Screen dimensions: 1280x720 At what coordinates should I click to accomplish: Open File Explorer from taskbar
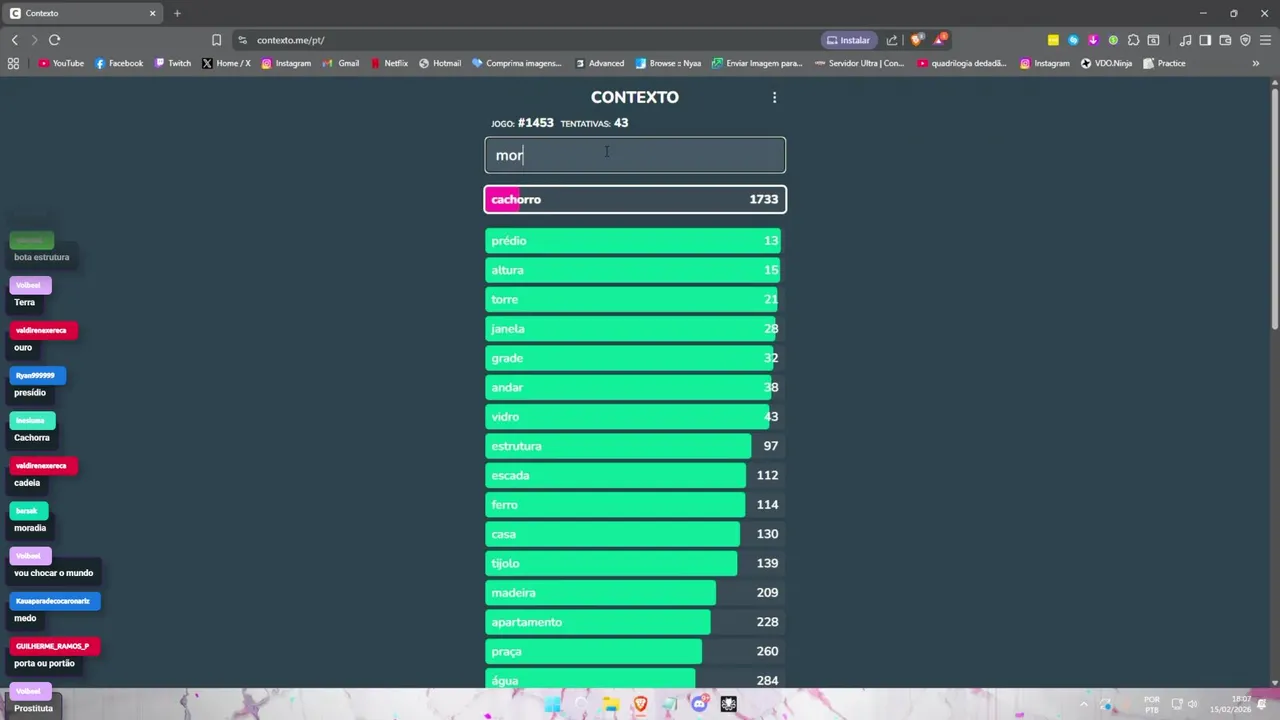(x=611, y=704)
